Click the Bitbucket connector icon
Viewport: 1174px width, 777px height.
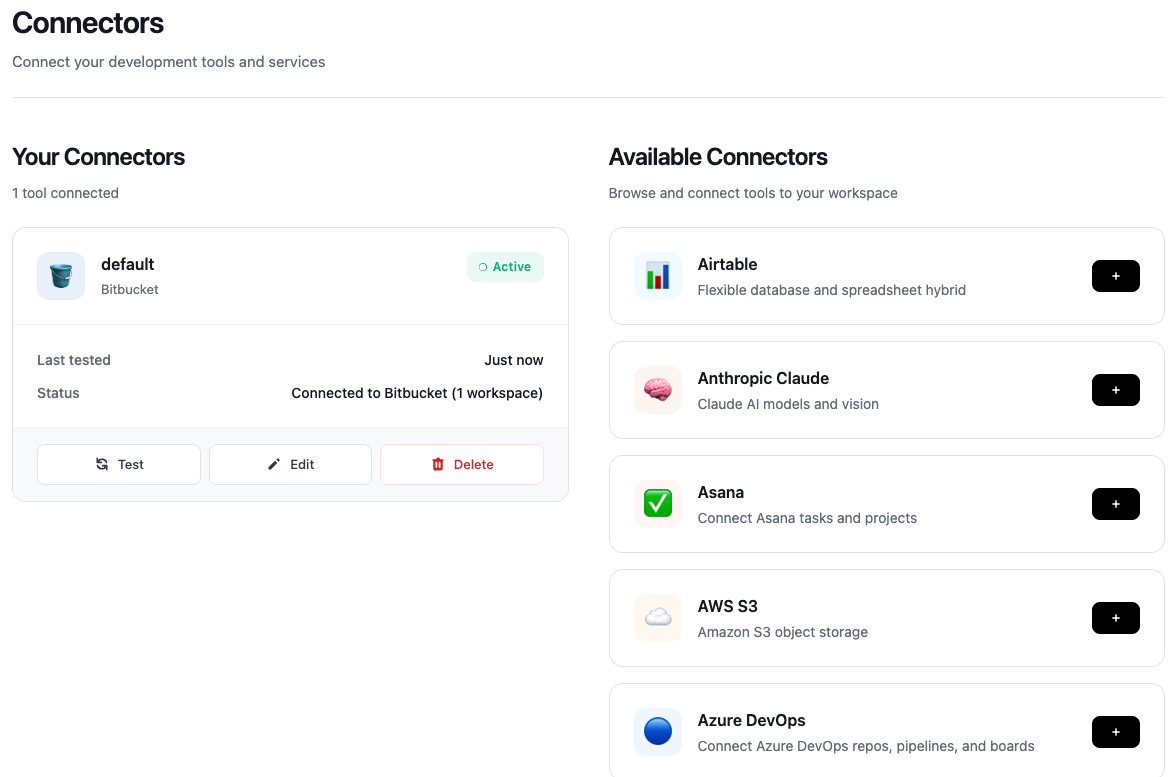pos(61,275)
